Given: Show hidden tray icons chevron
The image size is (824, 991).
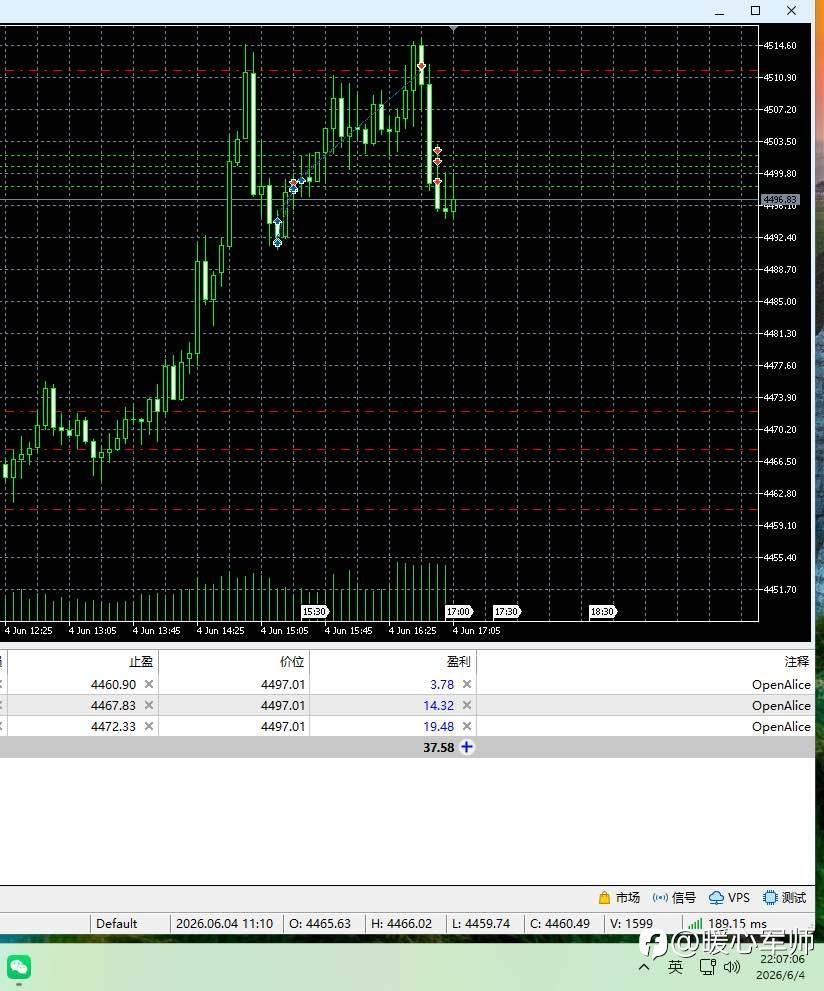Looking at the screenshot, I should (644, 966).
